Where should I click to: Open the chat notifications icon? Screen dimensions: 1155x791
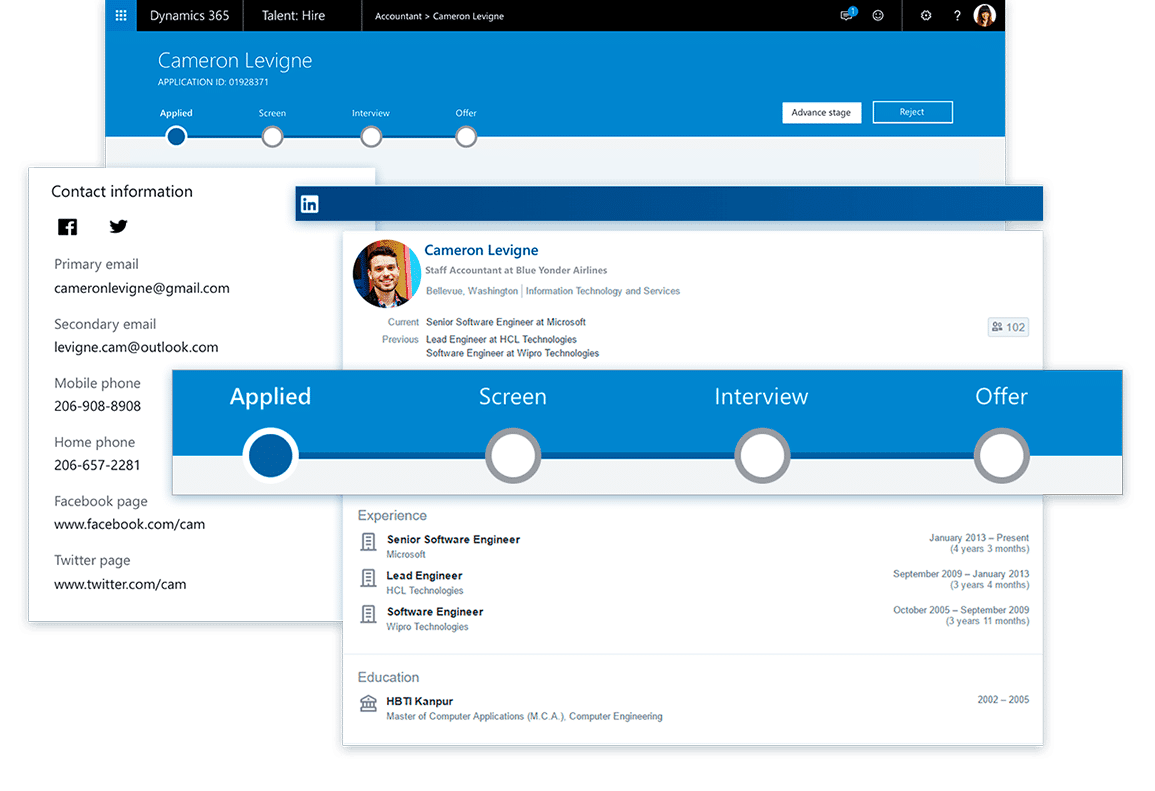pyautogui.click(x=848, y=15)
